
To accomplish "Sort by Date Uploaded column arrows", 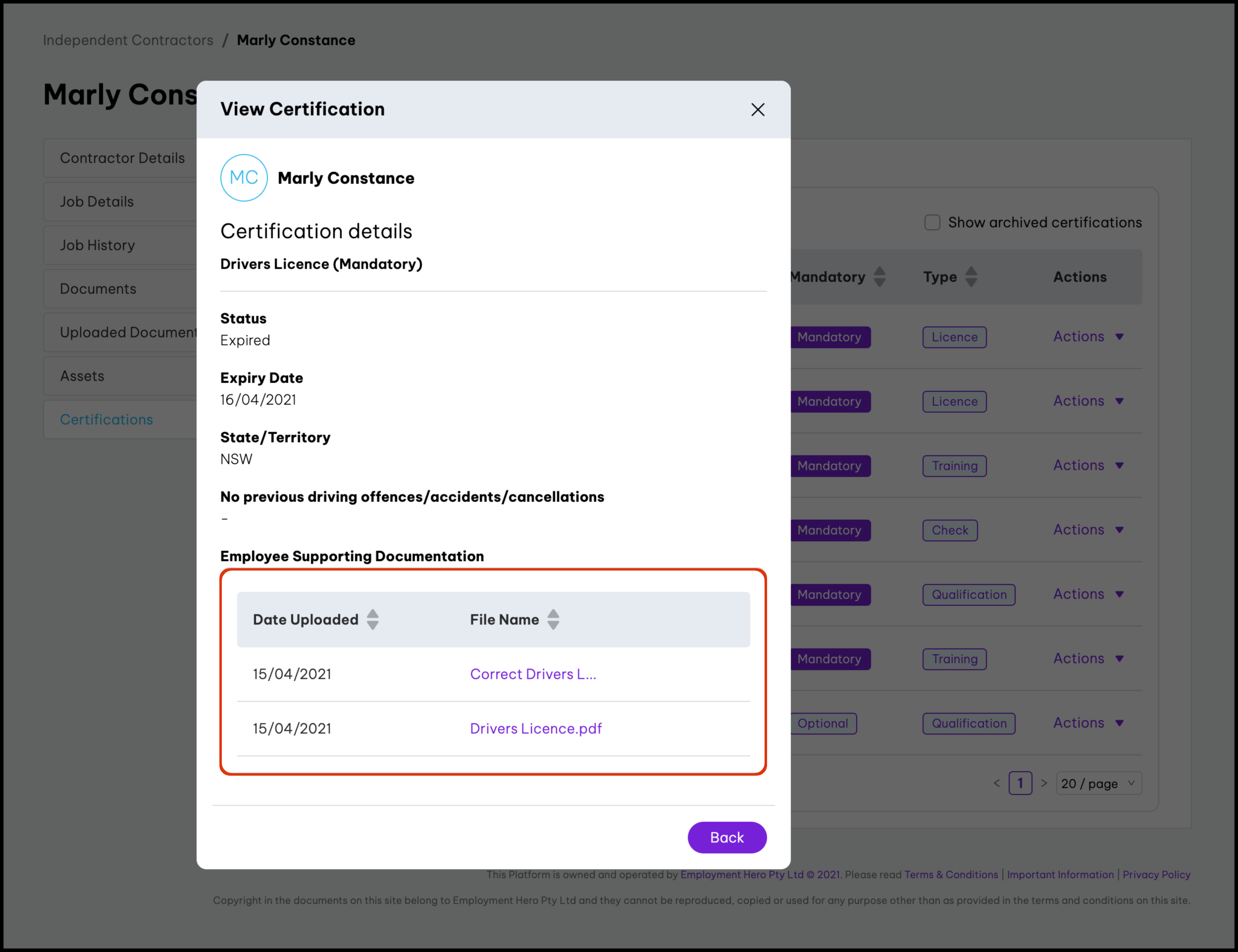I will 372,619.
